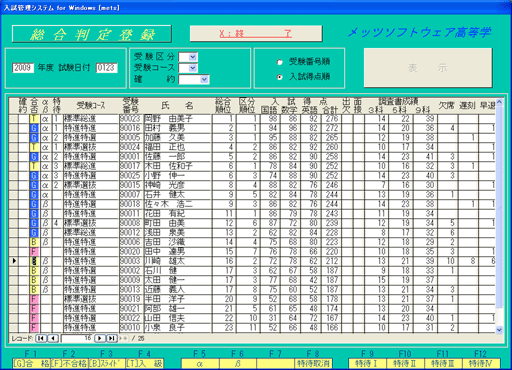This screenshot has height=370, width=512.
Task: Click total score 276 cell
Action: pyautogui.click(x=332, y=119)
